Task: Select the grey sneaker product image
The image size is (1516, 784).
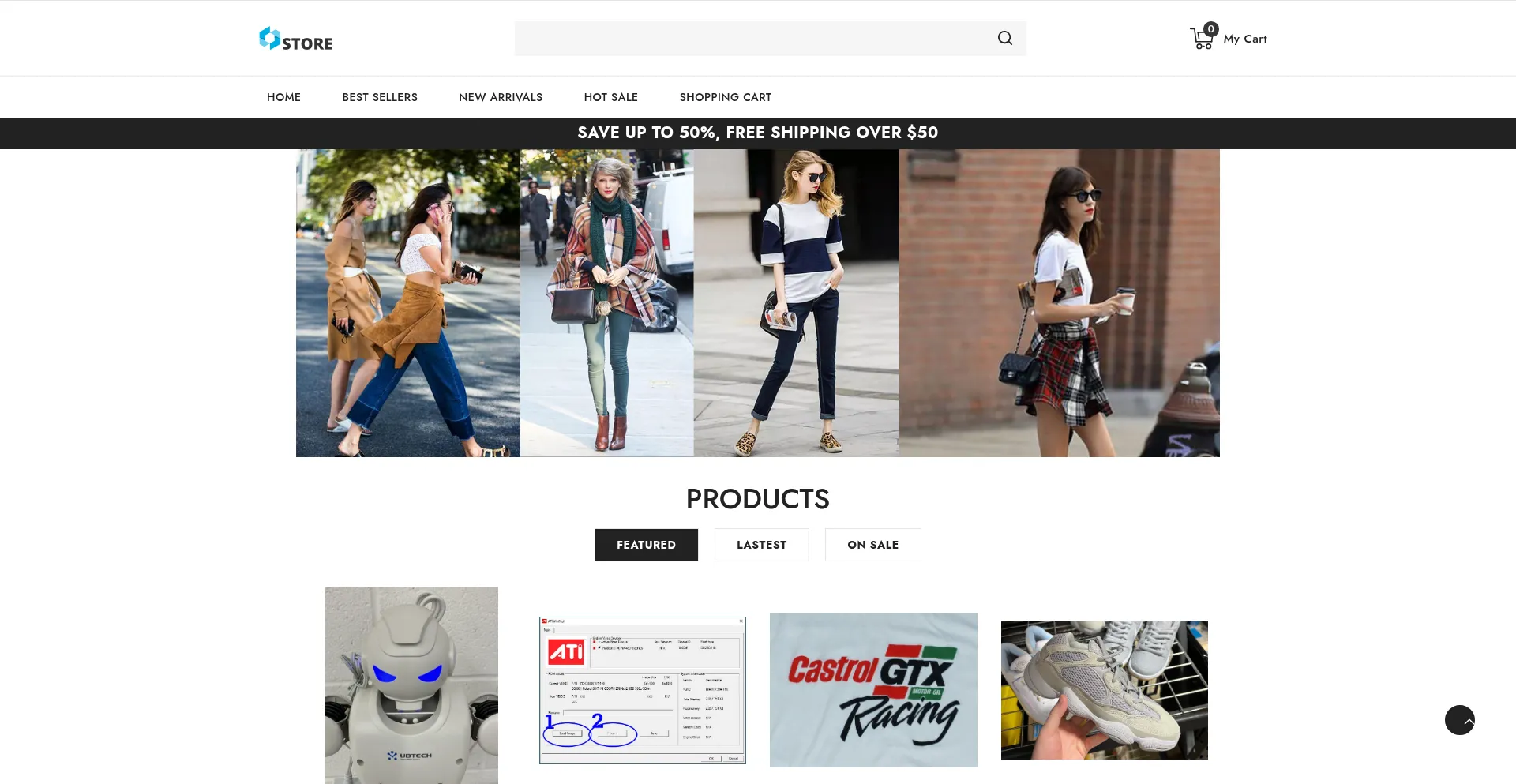Action: [1104, 690]
